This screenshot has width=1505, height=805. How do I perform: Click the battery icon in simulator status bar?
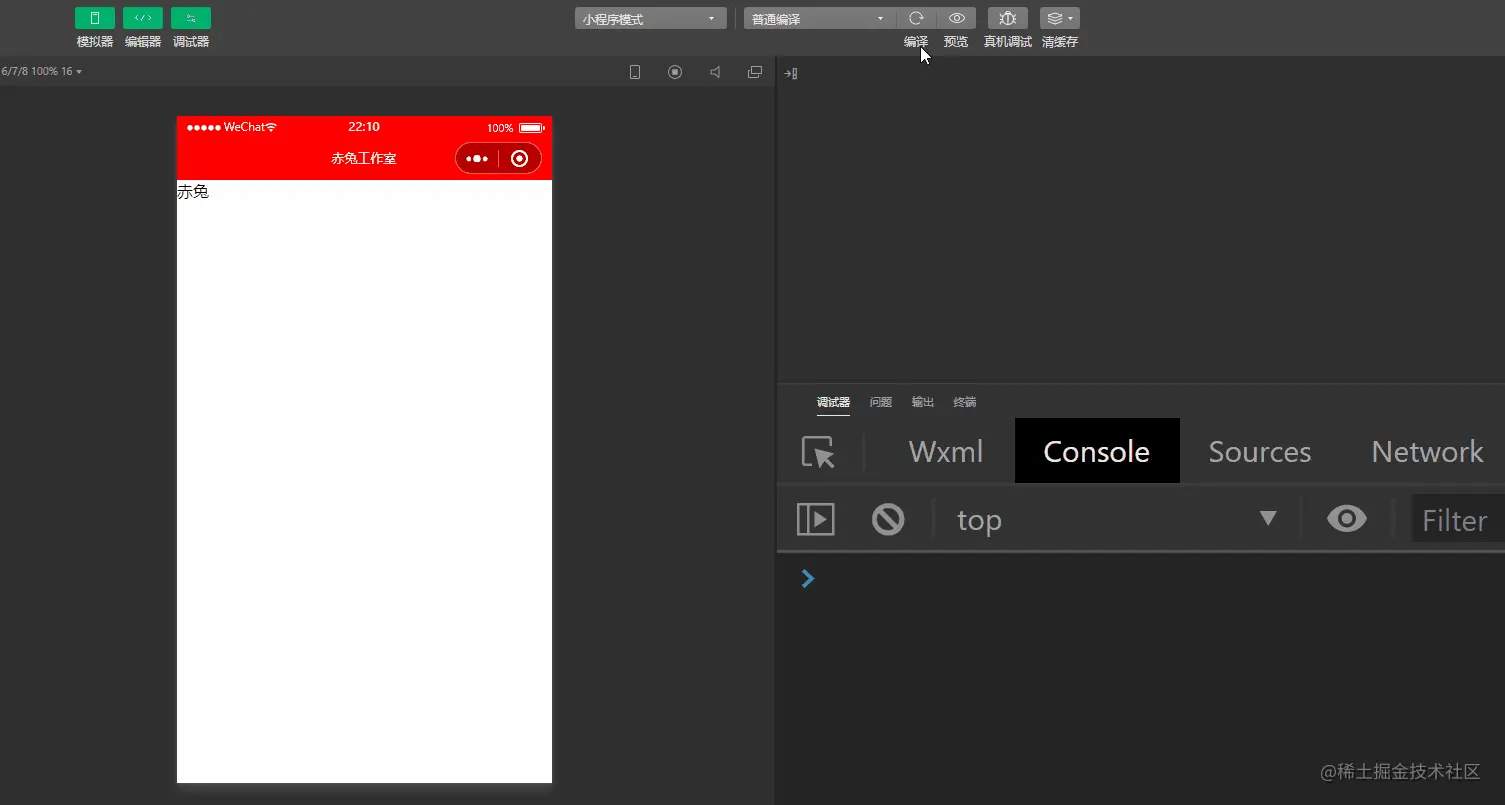[x=531, y=128]
